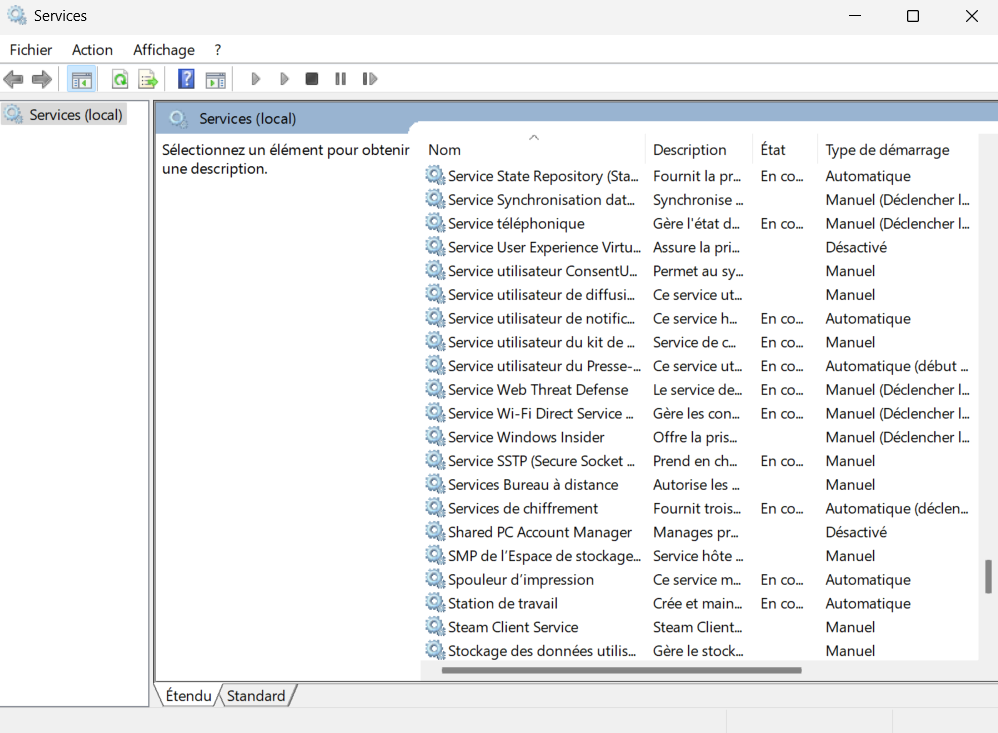
Task: Toggle the Action pane toolbar icon
Action: pyautogui.click(x=216, y=80)
